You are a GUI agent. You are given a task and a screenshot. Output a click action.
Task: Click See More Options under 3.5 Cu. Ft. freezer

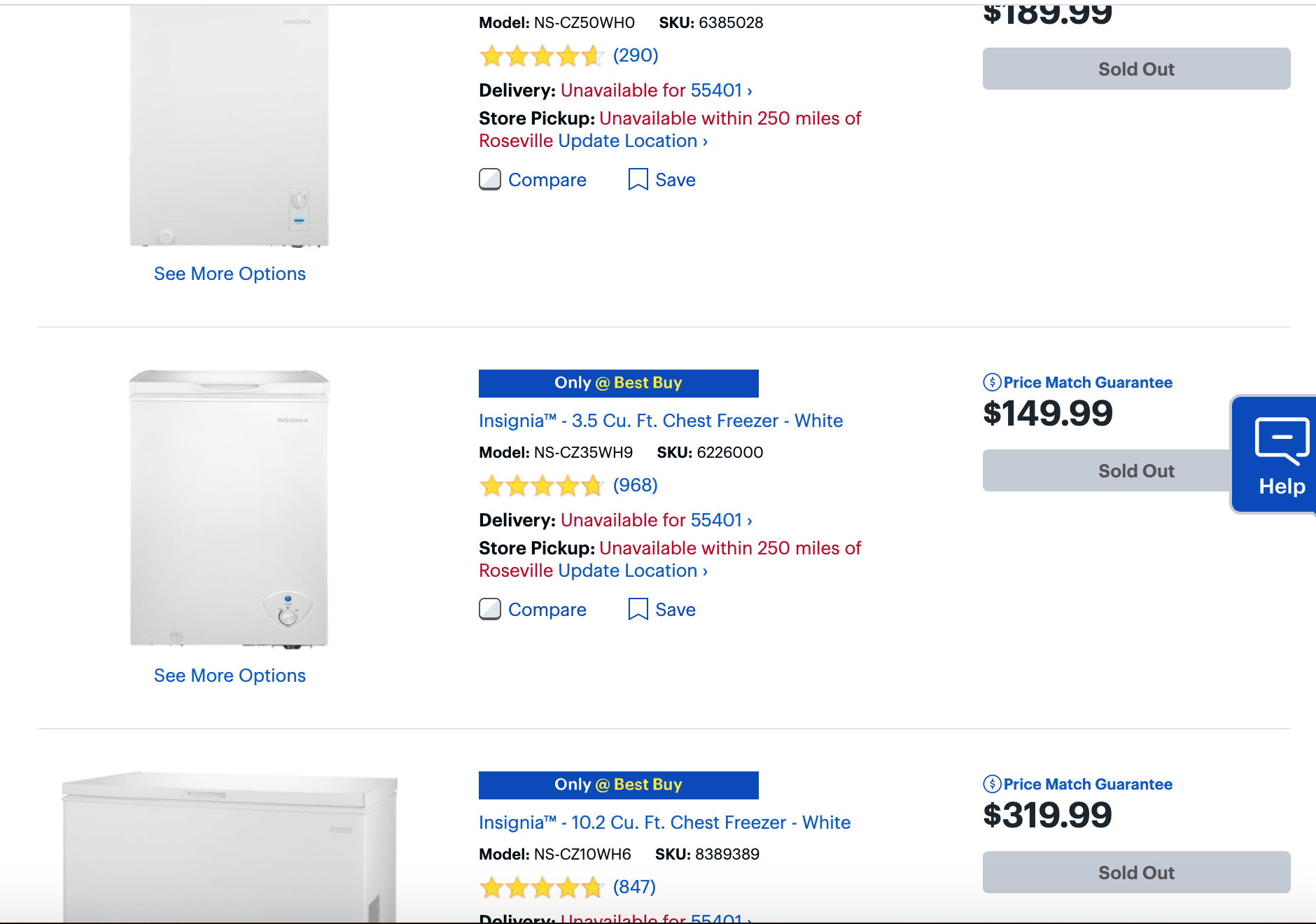230,675
